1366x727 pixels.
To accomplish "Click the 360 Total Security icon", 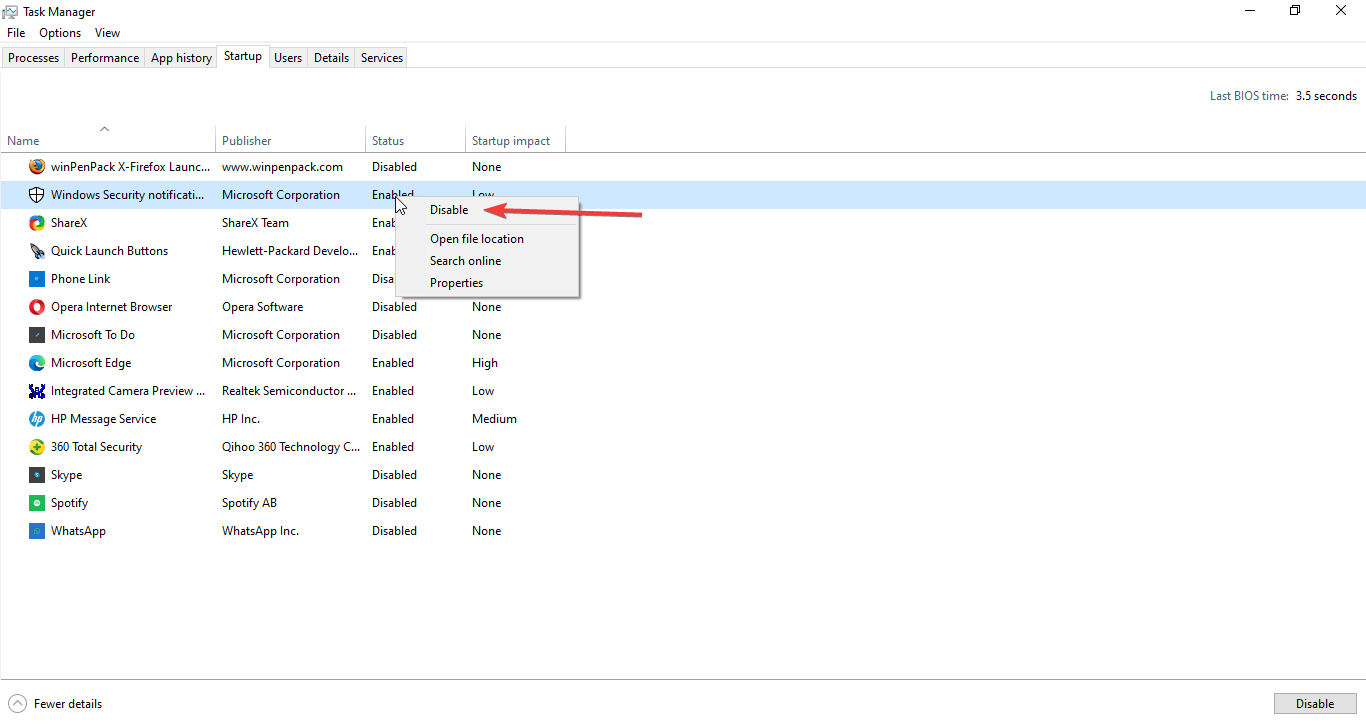I will [37, 446].
